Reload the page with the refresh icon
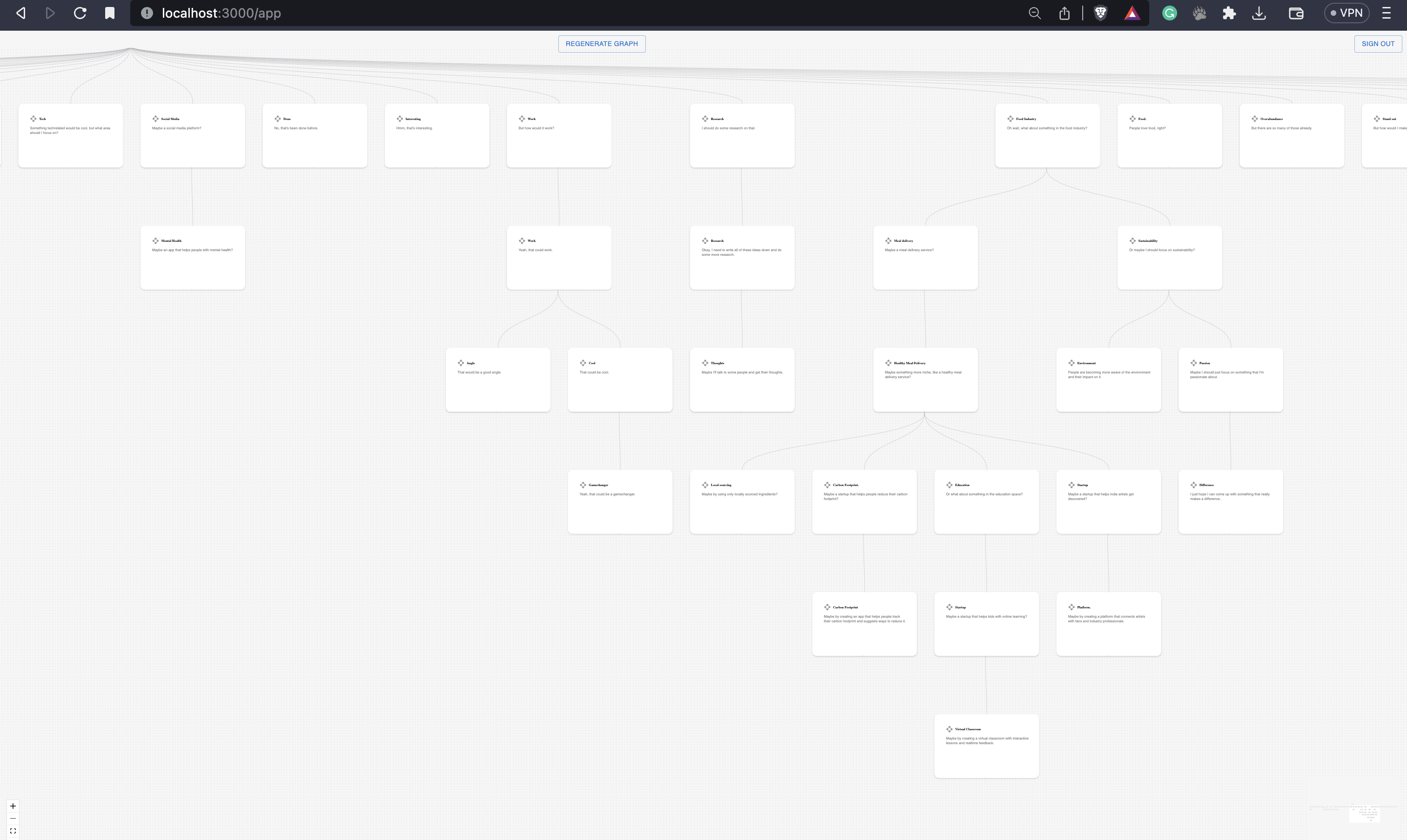1407x840 pixels. [80, 13]
